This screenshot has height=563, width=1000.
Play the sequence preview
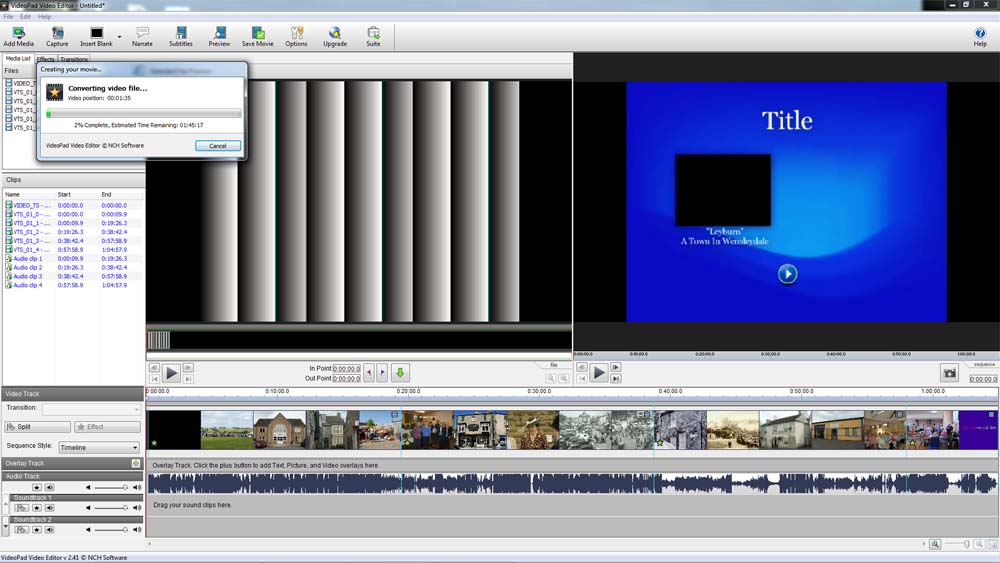pos(598,372)
